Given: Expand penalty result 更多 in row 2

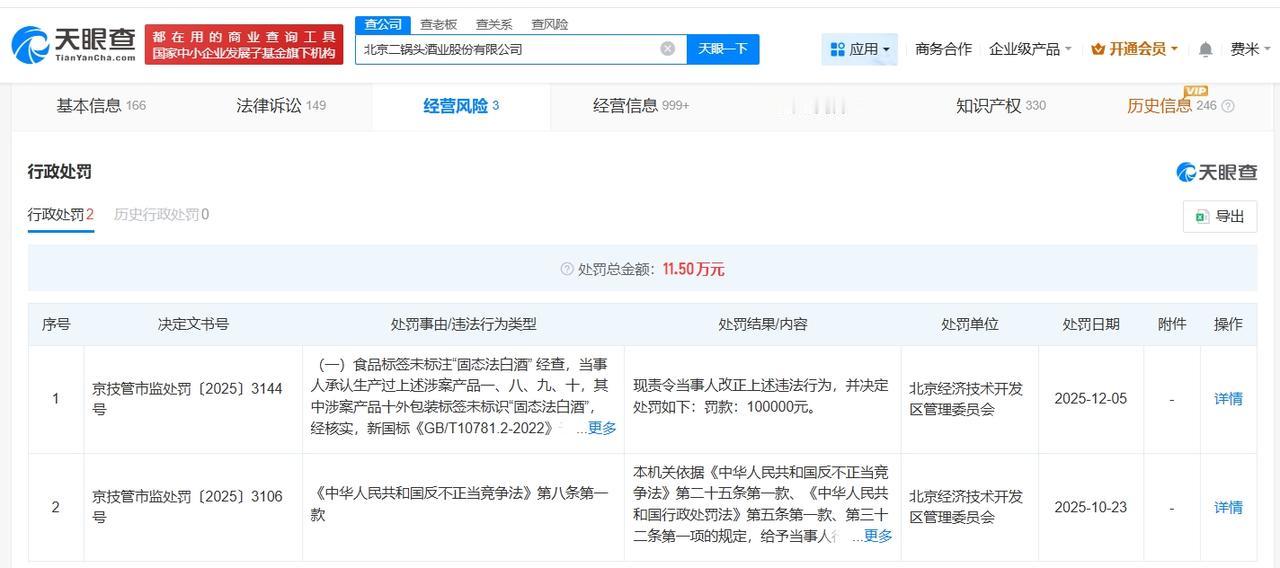Looking at the screenshot, I should (x=878, y=536).
